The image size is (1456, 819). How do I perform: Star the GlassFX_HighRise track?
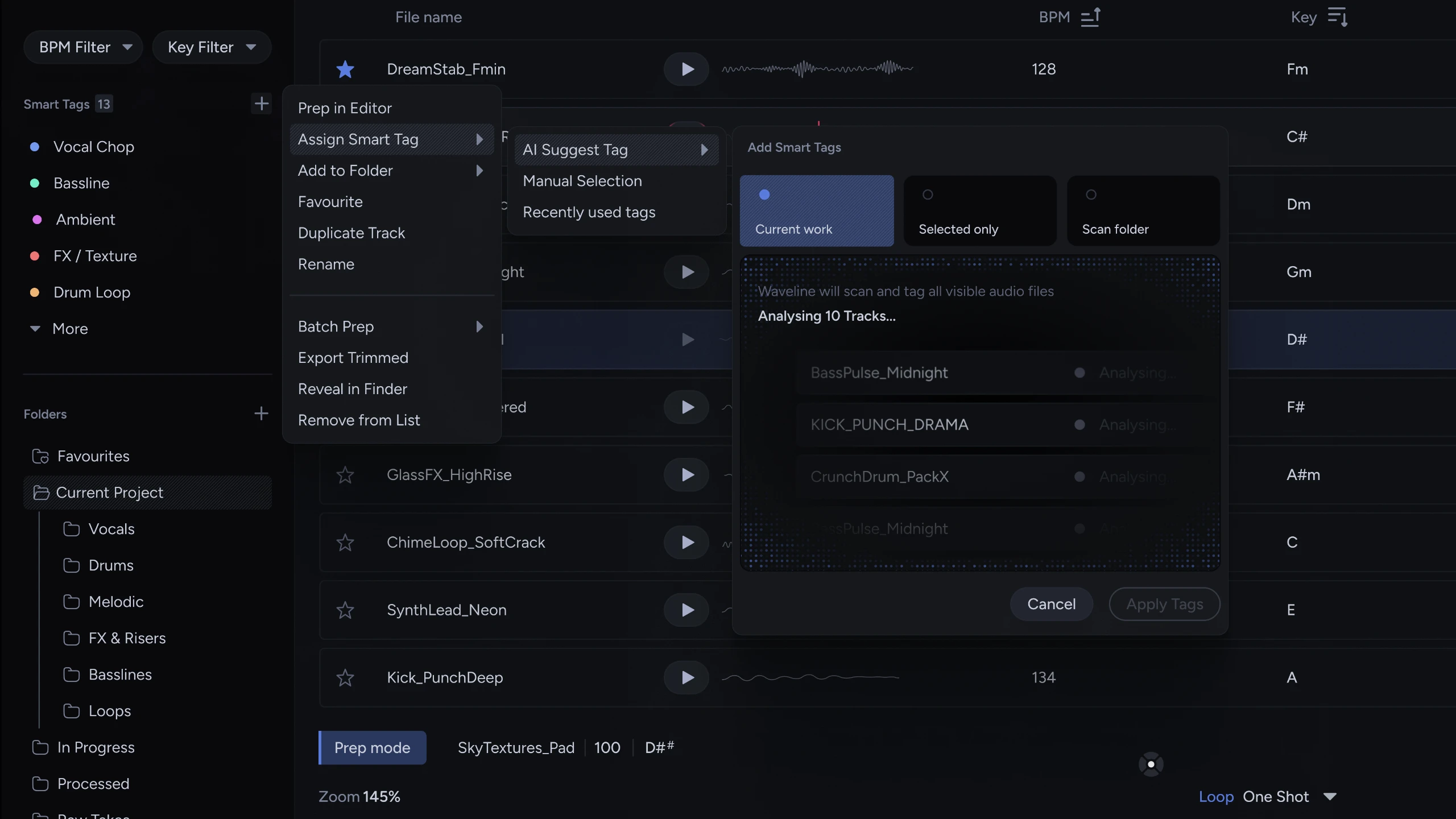tap(345, 475)
